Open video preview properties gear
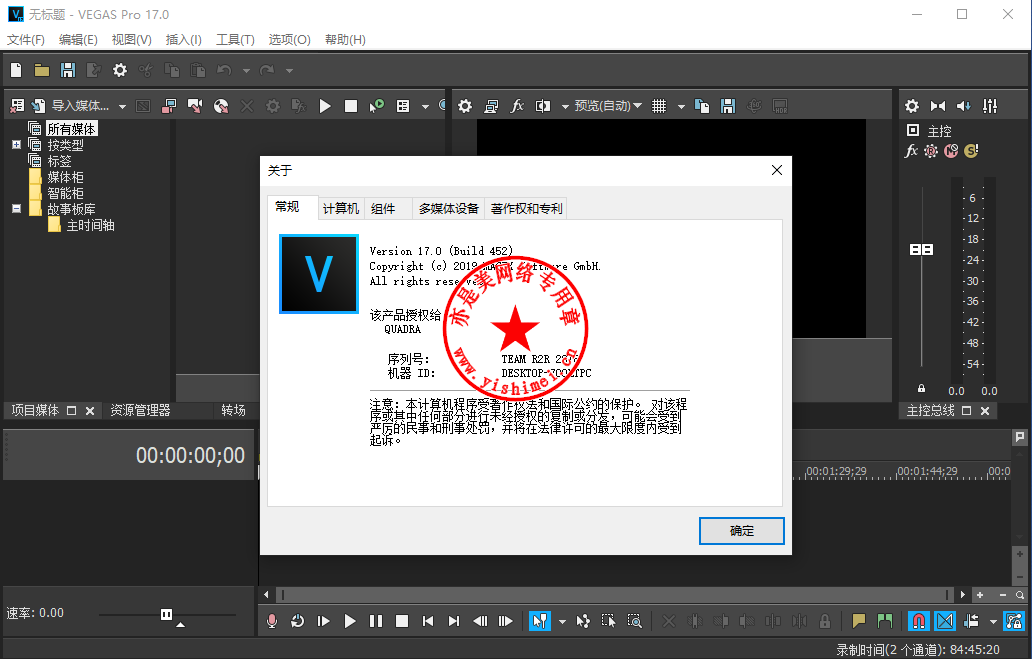 point(465,106)
